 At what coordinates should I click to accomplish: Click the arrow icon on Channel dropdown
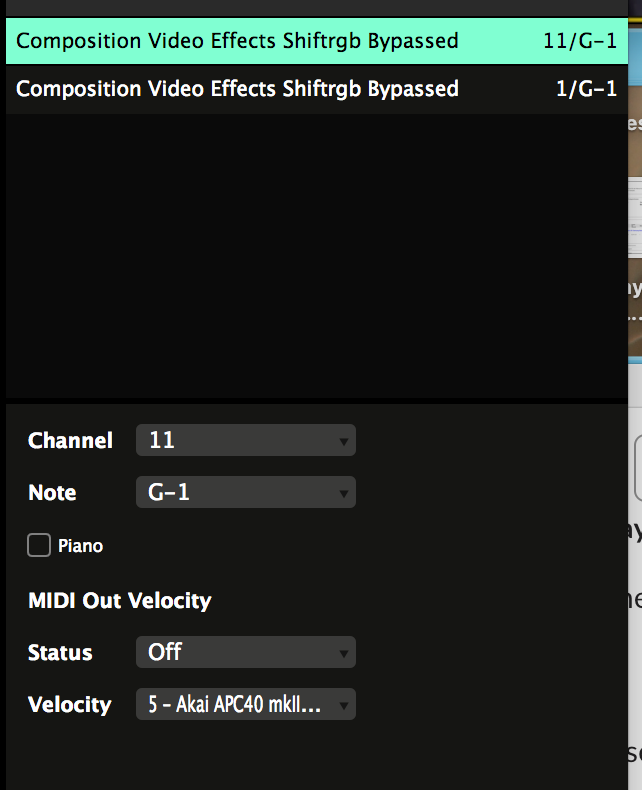tap(343, 441)
